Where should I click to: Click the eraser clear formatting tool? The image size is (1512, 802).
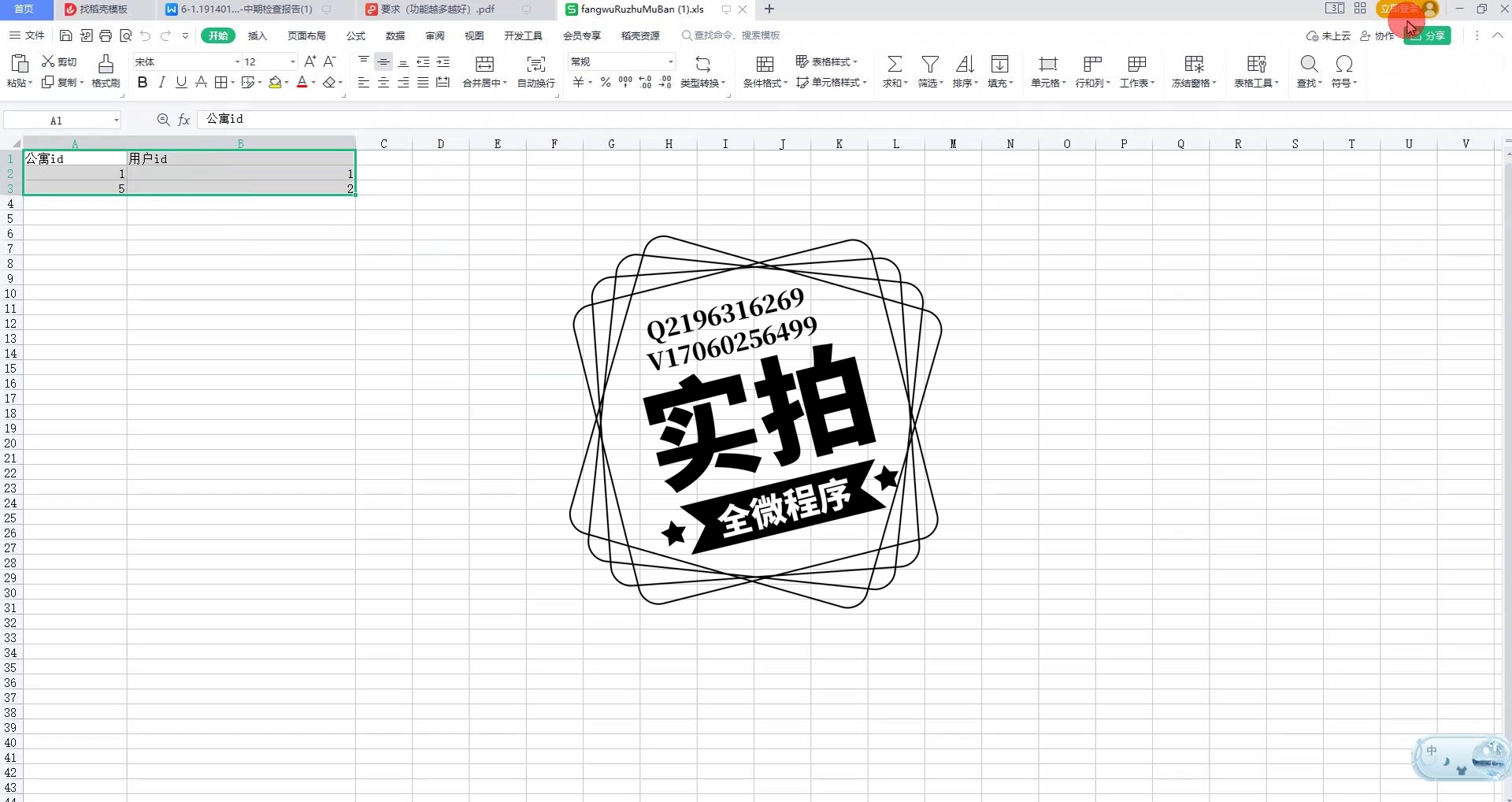point(329,82)
